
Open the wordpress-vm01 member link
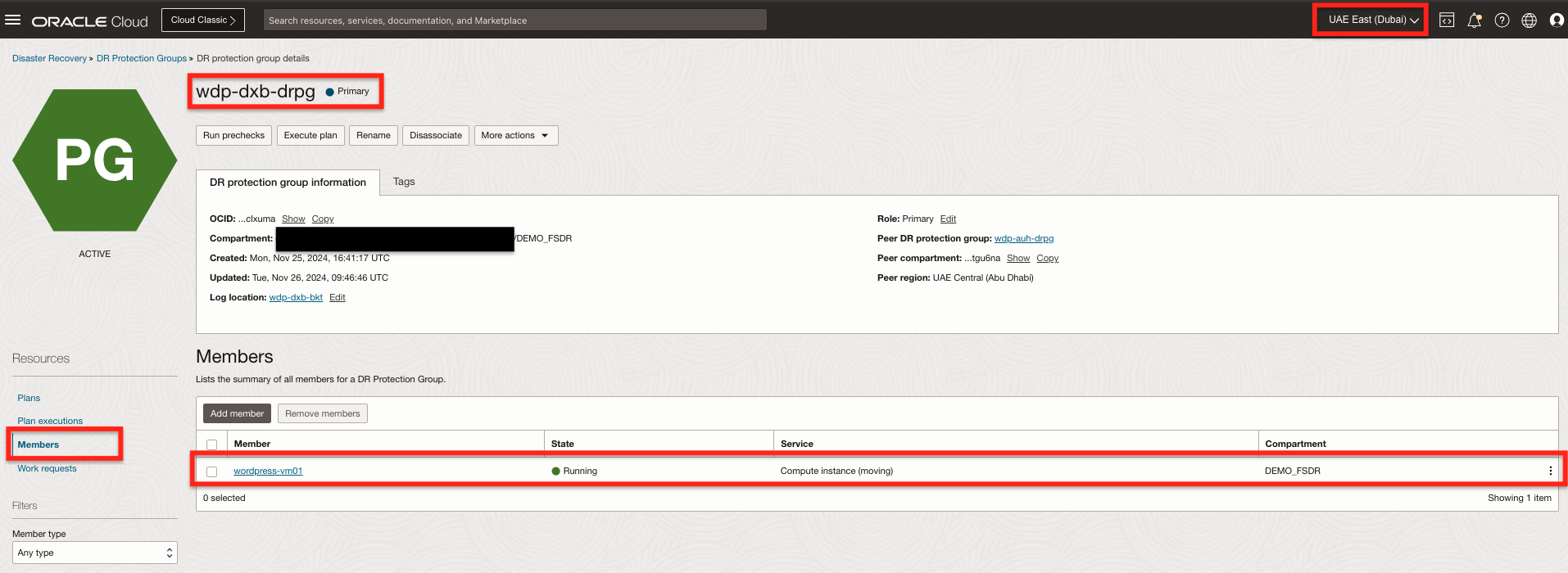pyautogui.click(x=268, y=471)
